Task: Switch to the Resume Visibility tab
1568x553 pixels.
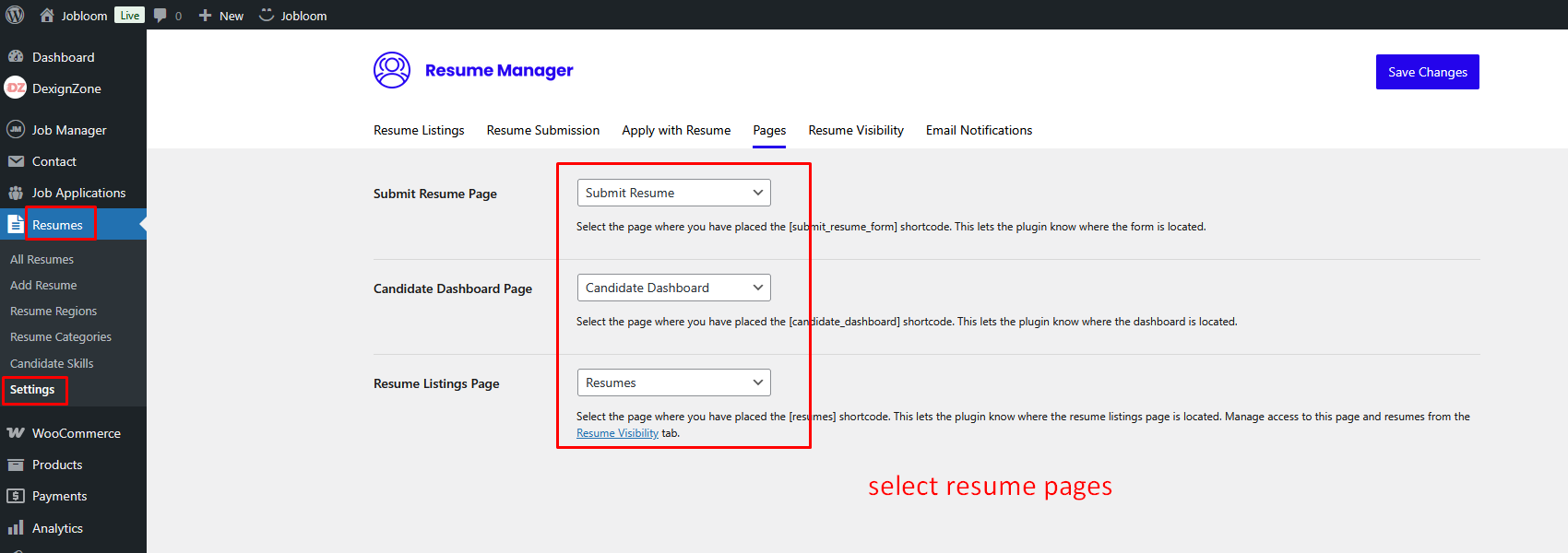Action: coord(855,130)
